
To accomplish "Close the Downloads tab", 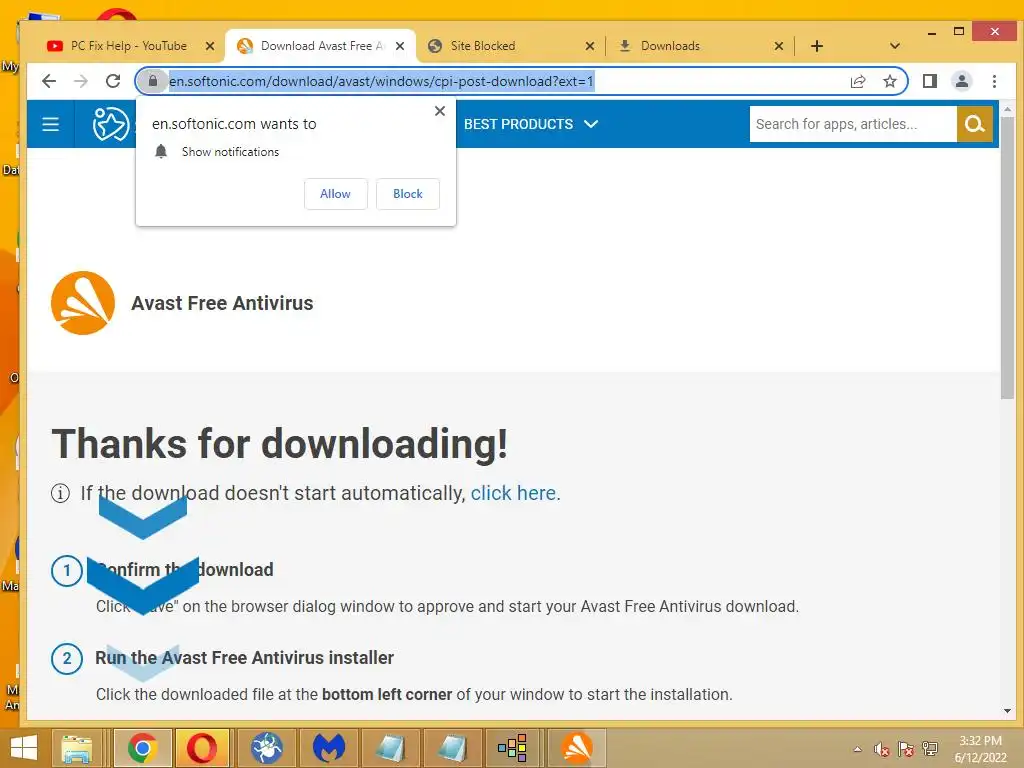I will [x=778, y=46].
